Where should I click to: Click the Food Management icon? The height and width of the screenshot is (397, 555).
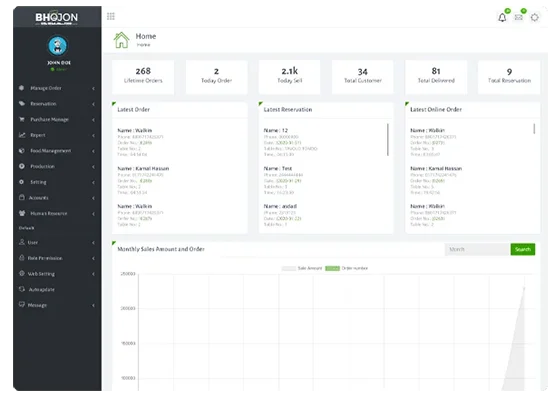(x=22, y=150)
